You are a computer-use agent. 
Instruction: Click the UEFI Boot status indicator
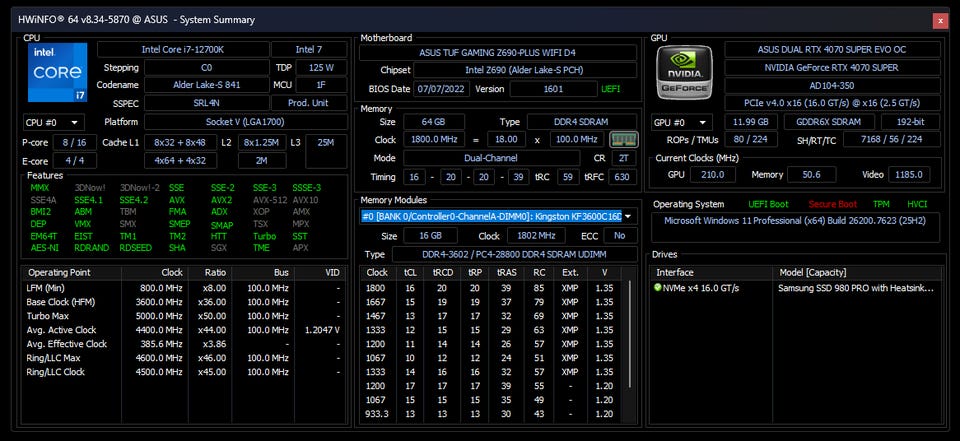point(768,204)
